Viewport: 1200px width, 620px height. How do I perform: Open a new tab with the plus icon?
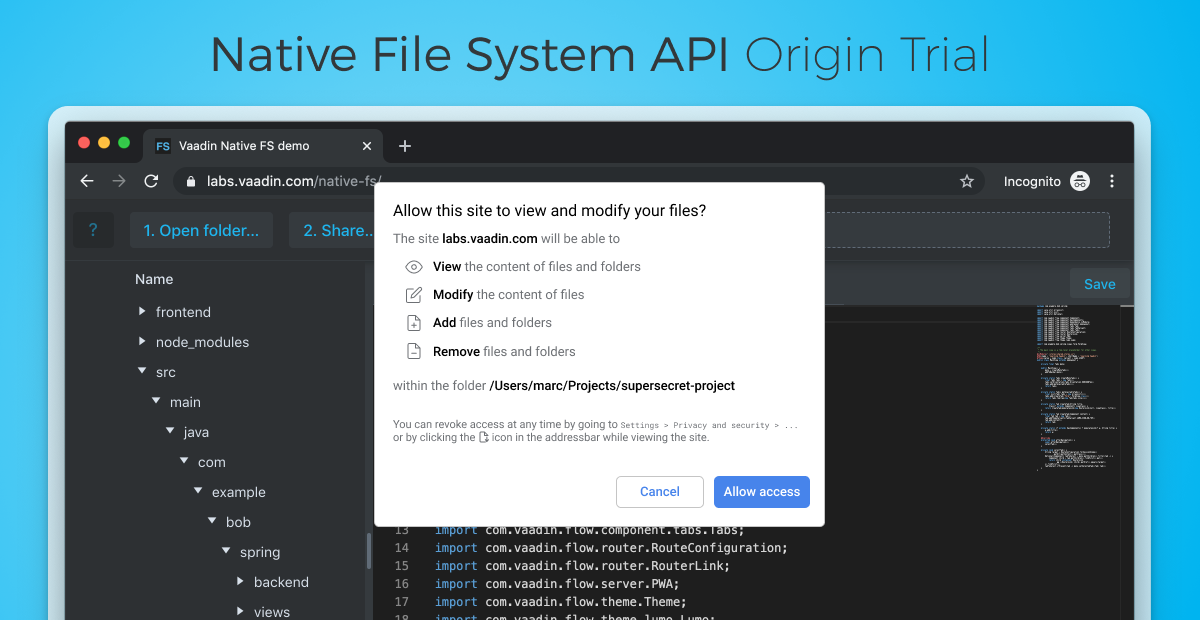pyautogui.click(x=404, y=146)
